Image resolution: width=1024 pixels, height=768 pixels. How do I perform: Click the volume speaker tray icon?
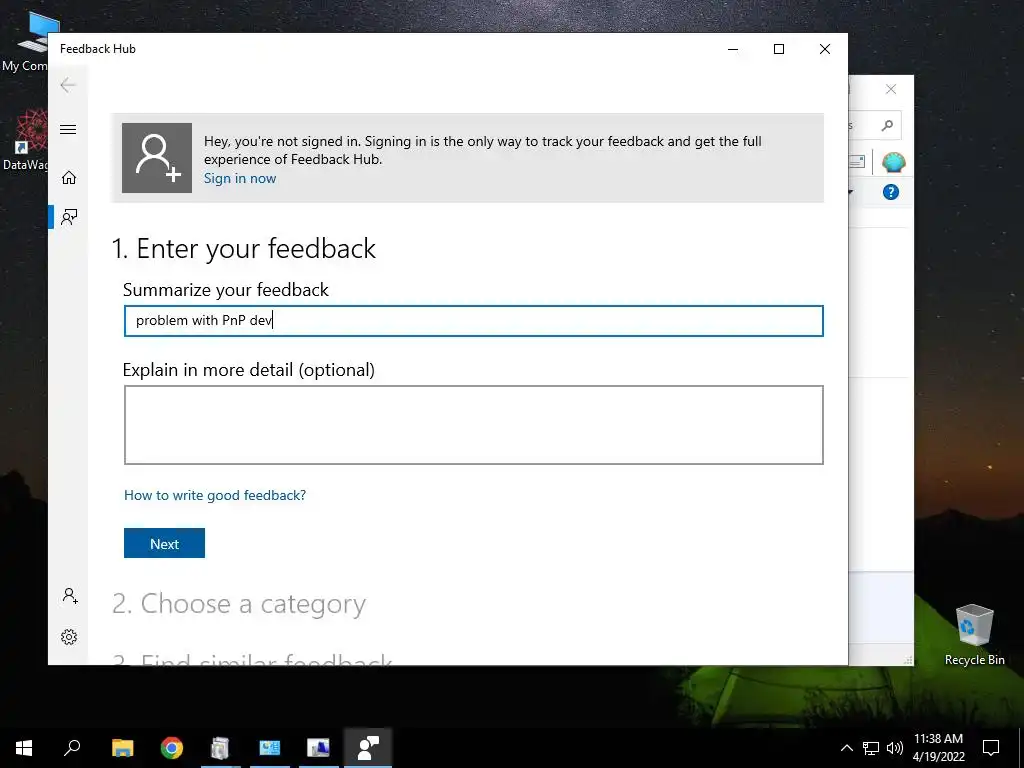point(895,748)
